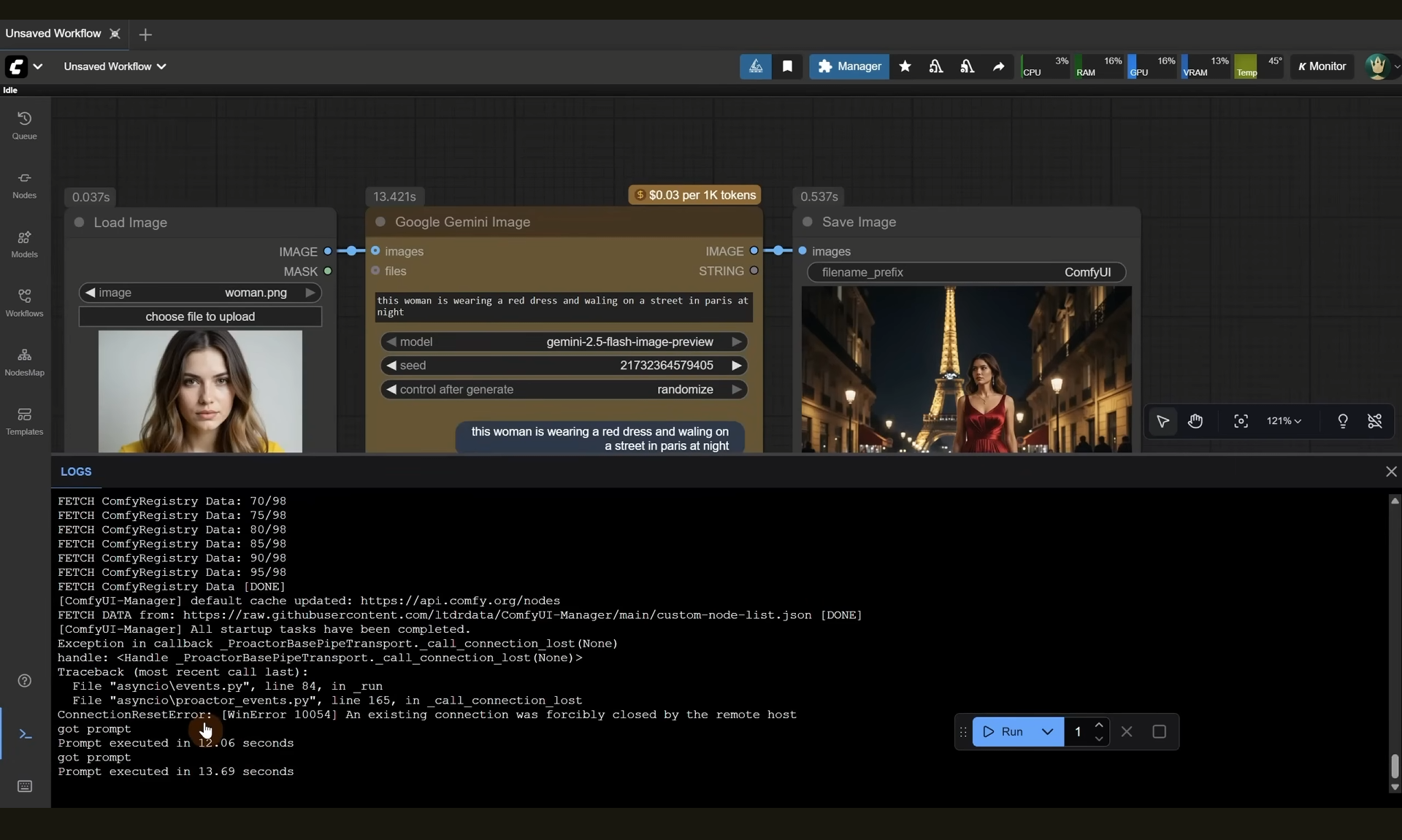The height and width of the screenshot is (840, 1402).
Task: Click choose file to upload button
Action: (x=200, y=317)
